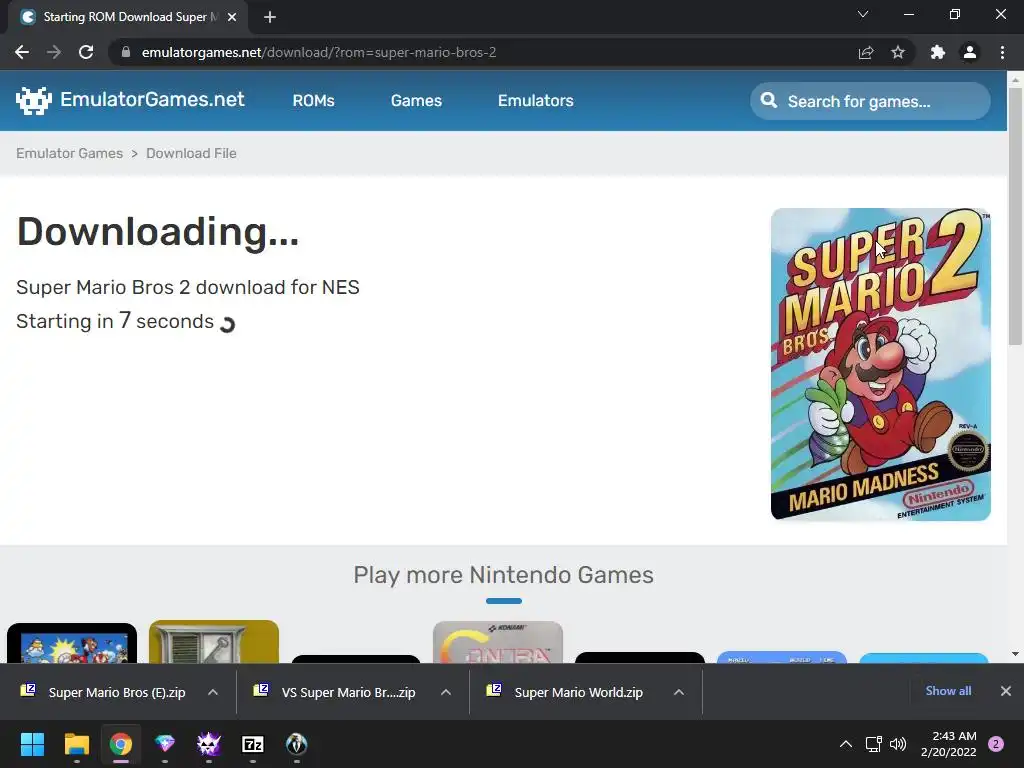Open the Games menu
The width and height of the screenshot is (1024, 768).
416,101
